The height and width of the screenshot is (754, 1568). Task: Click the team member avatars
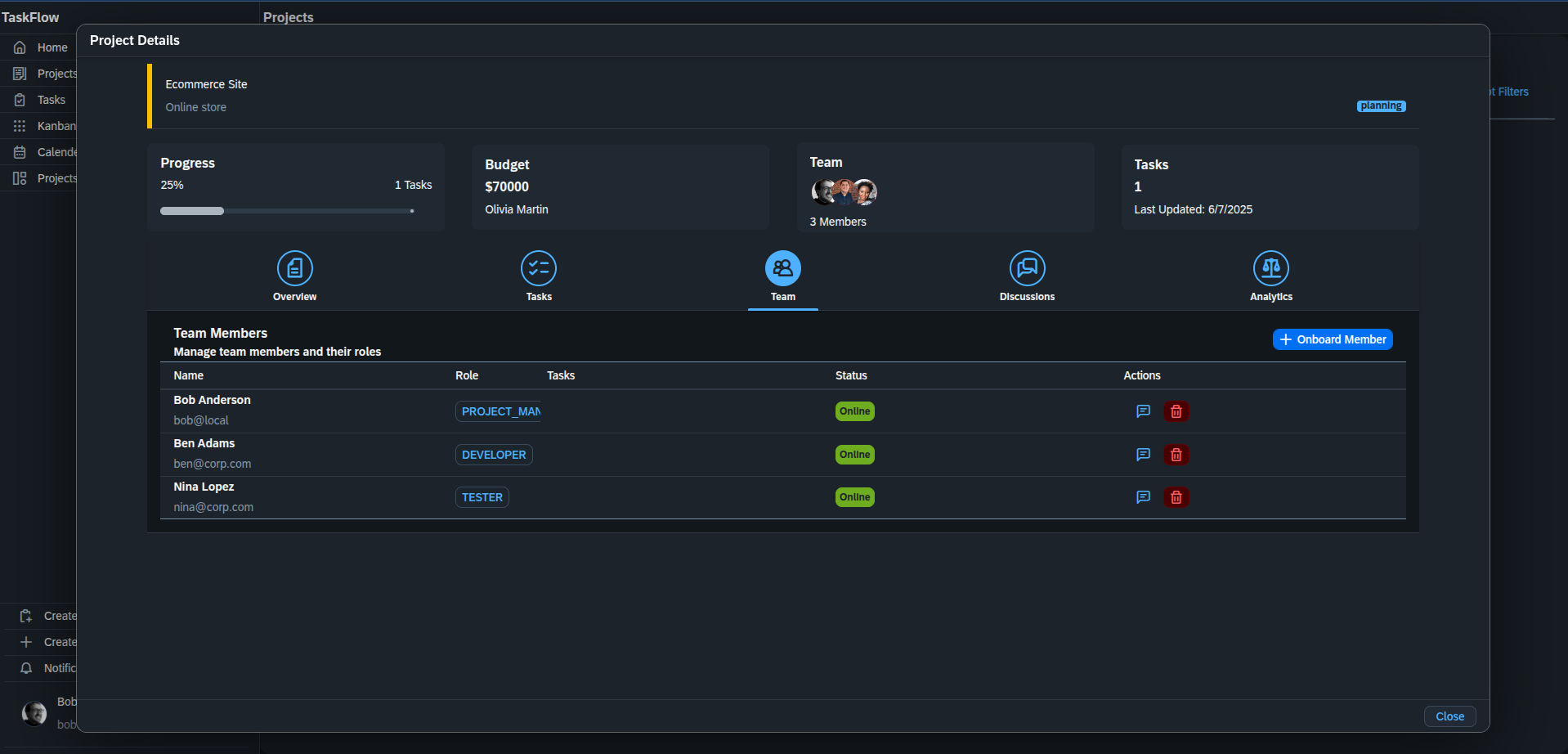coord(844,192)
